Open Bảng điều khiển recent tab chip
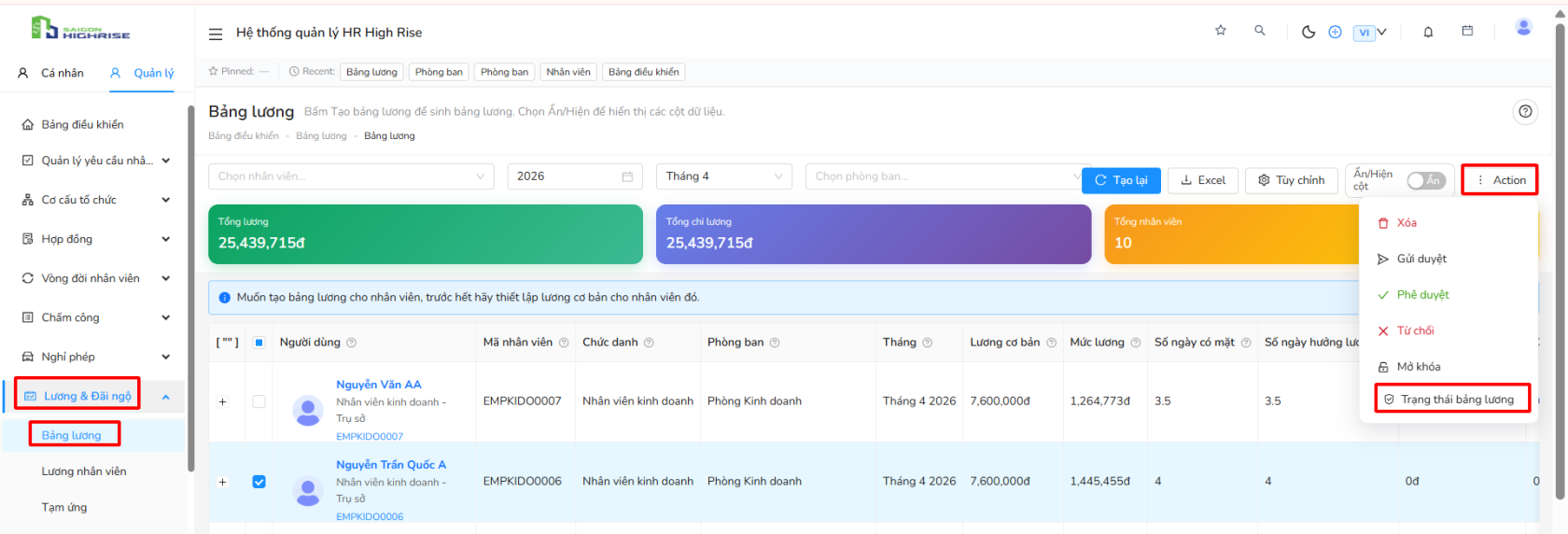The height and width of the screenshot is (534, 1568). click(x=644, y=72)
